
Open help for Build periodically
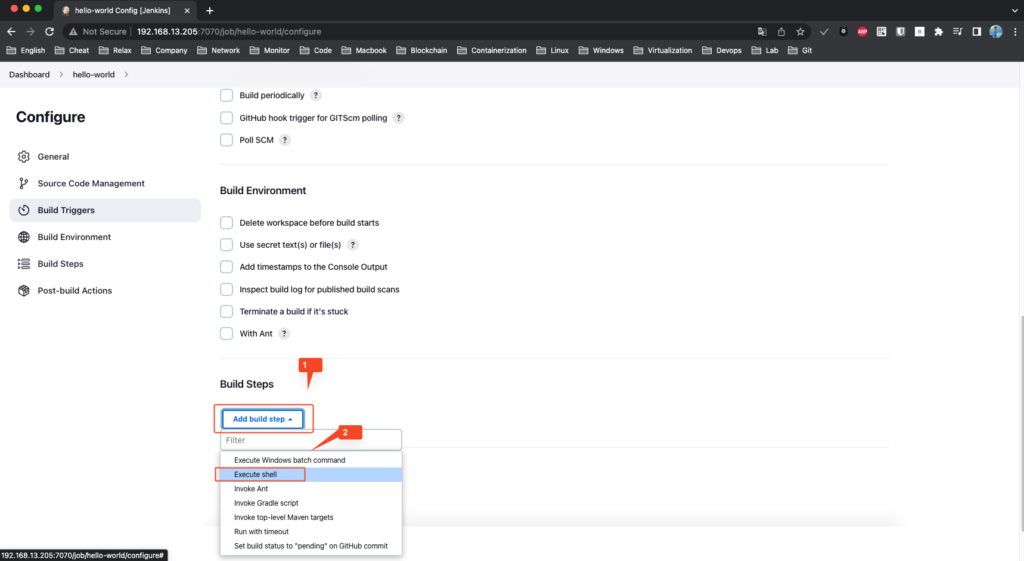tap(315, 95)
